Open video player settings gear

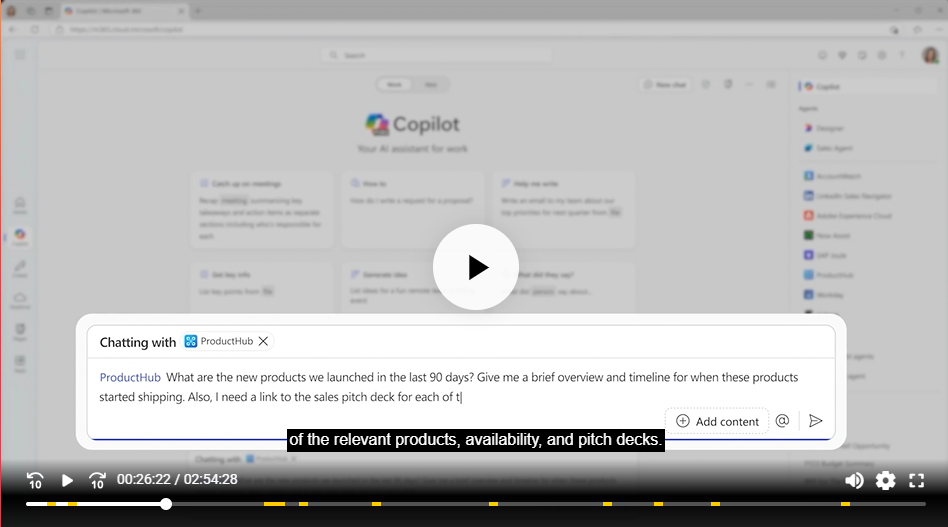pyautogui.click(x=886, y=480)
